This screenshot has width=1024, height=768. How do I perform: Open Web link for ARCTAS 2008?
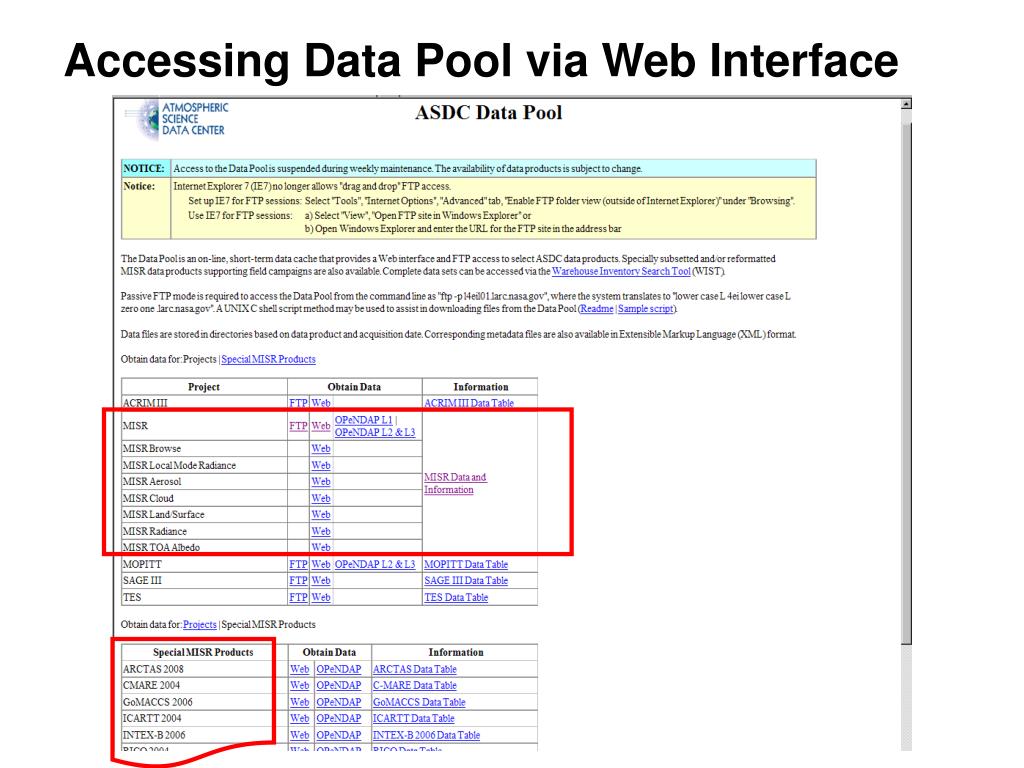300,669
